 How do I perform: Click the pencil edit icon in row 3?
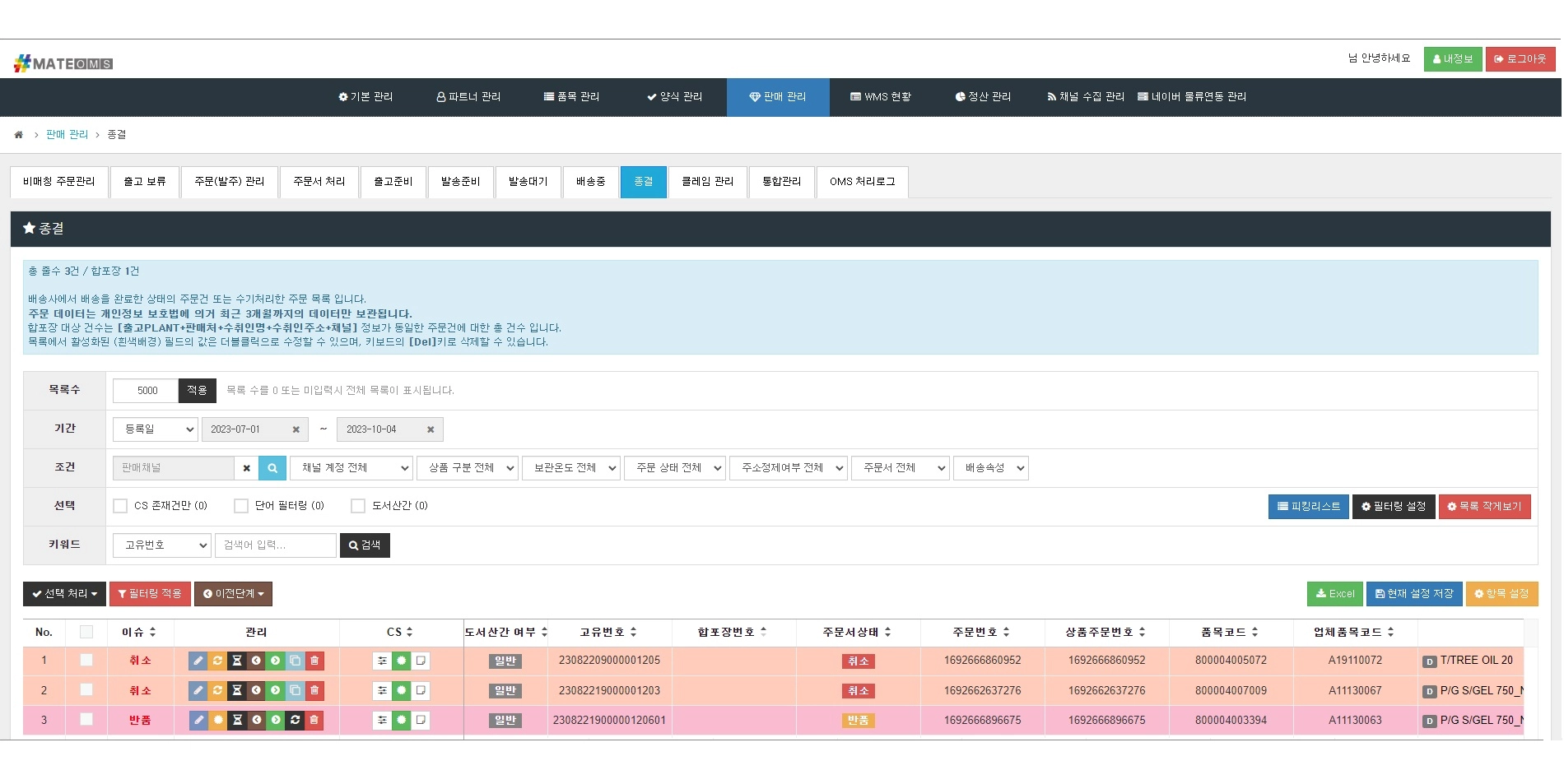click(198, 720)
